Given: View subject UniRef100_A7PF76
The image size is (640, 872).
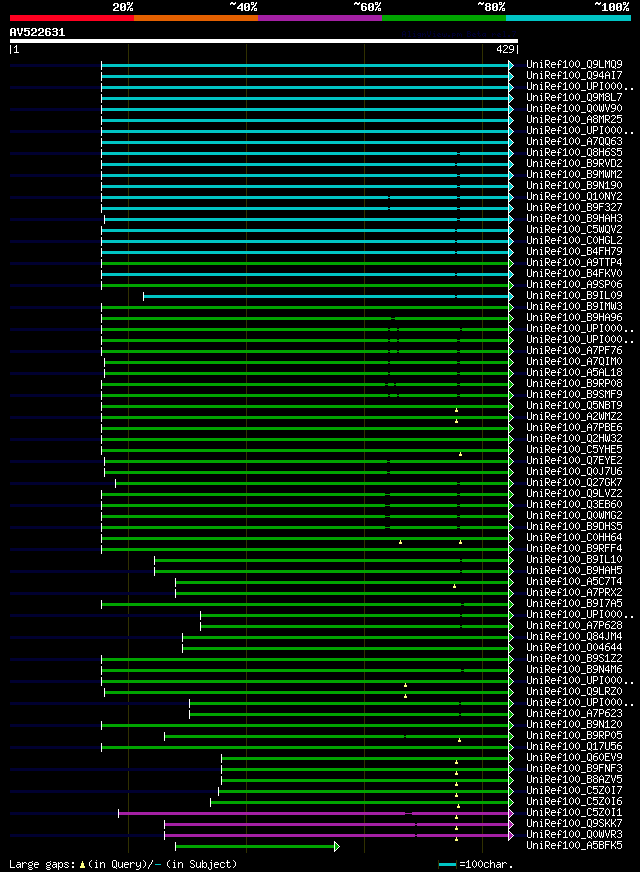Looking at the screenshot, I should (x=574, y=350).
